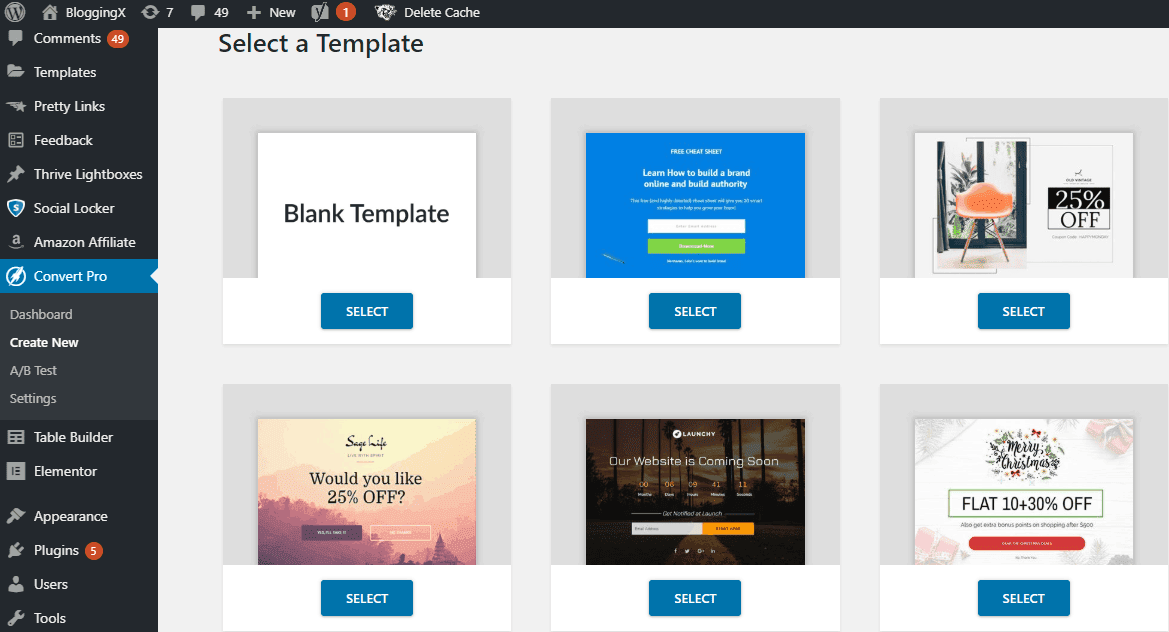
Task: Open Table Builder menu item
Action: (73, 437)
